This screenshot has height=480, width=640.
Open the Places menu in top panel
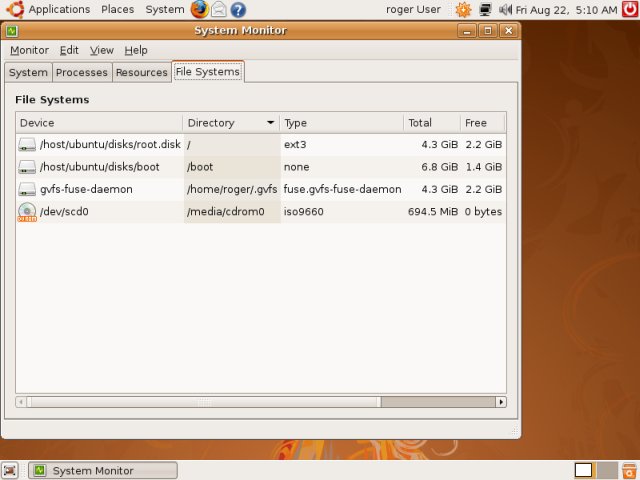(x=118, y=9)
